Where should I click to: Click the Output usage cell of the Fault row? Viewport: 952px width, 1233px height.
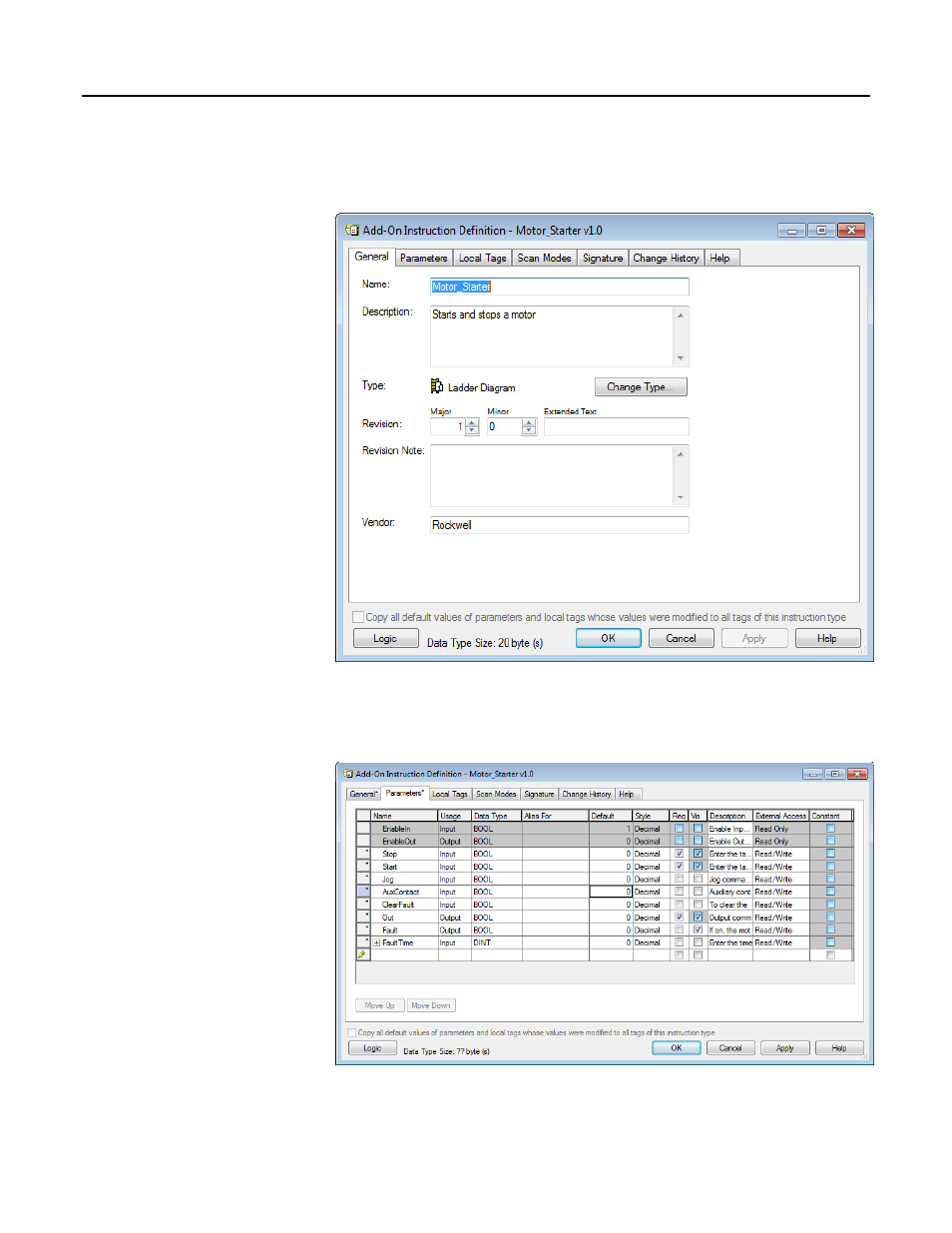[454, 929]
